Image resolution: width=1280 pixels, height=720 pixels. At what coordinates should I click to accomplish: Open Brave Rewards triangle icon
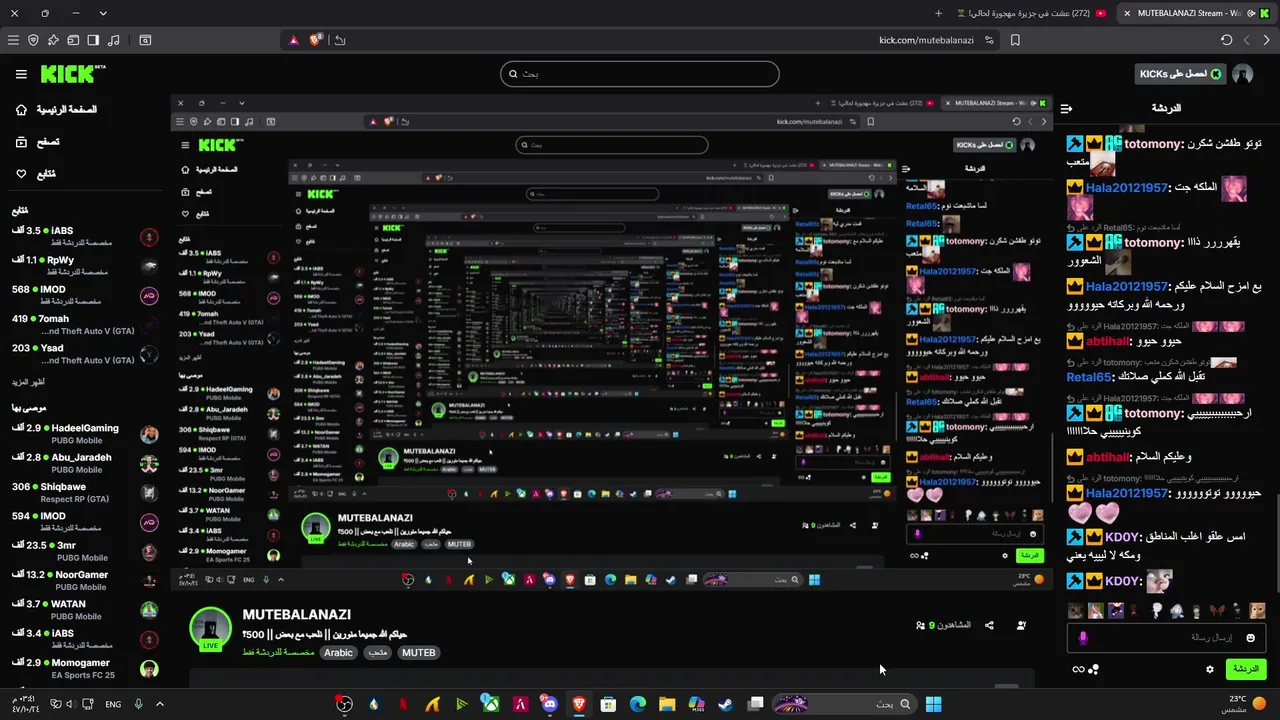294,40
